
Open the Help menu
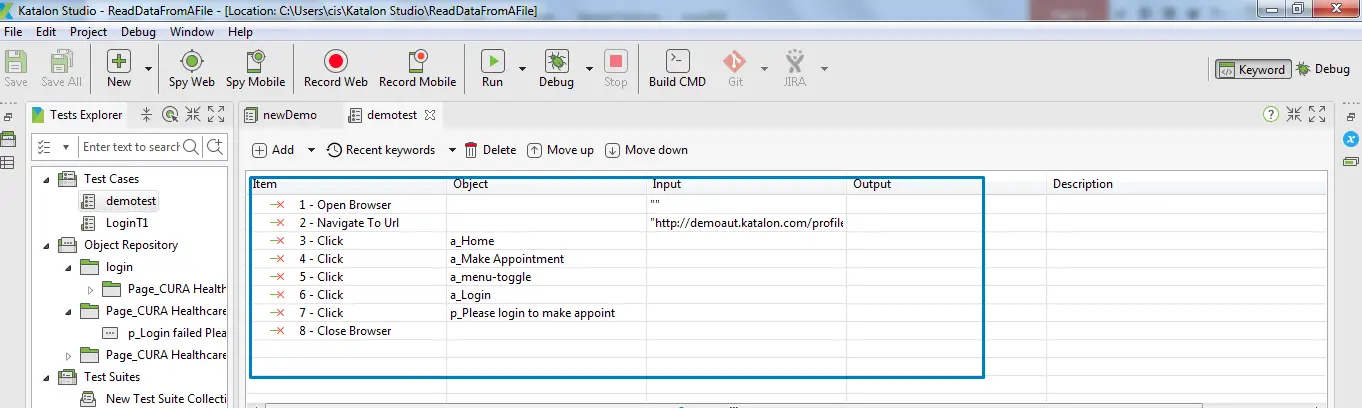coord(240,32)
